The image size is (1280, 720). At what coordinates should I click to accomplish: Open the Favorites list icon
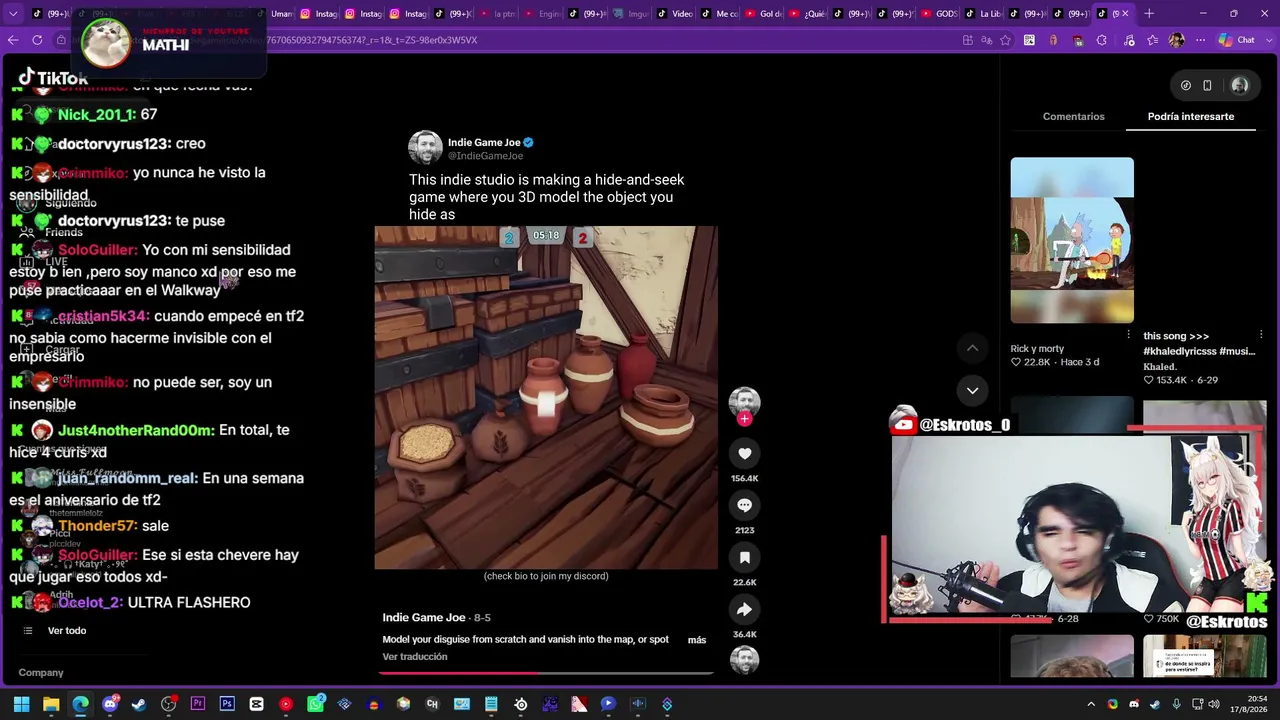[1153, 40]
